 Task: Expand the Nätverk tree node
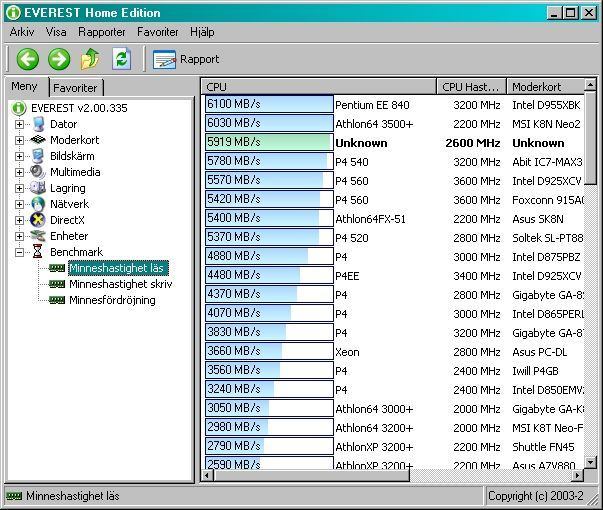click(19, 204)
